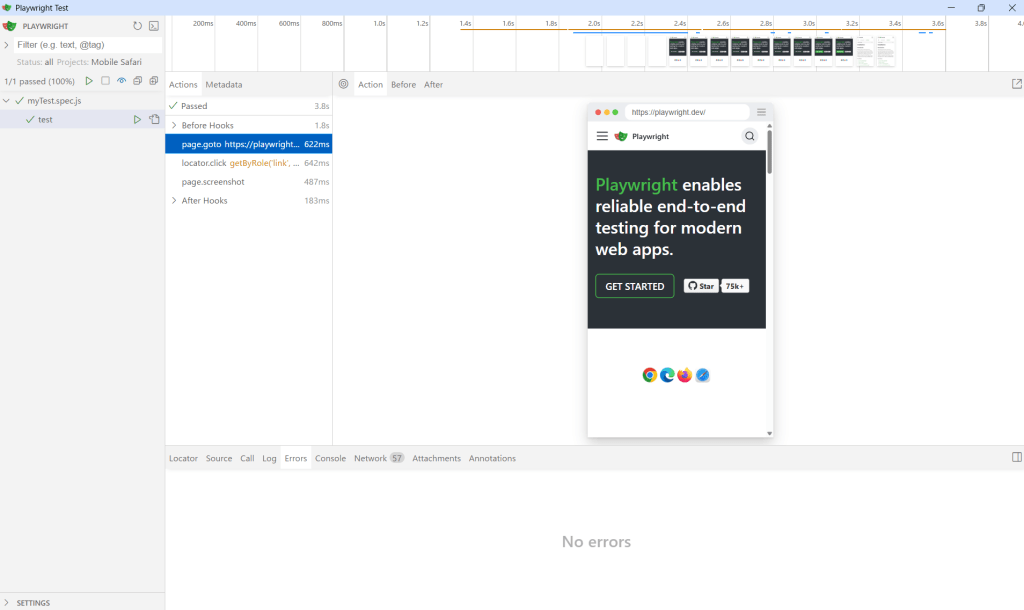Open the Metadata tab
The height and width of the screenshot is (610, 1024).
click(x=224, y=85)
